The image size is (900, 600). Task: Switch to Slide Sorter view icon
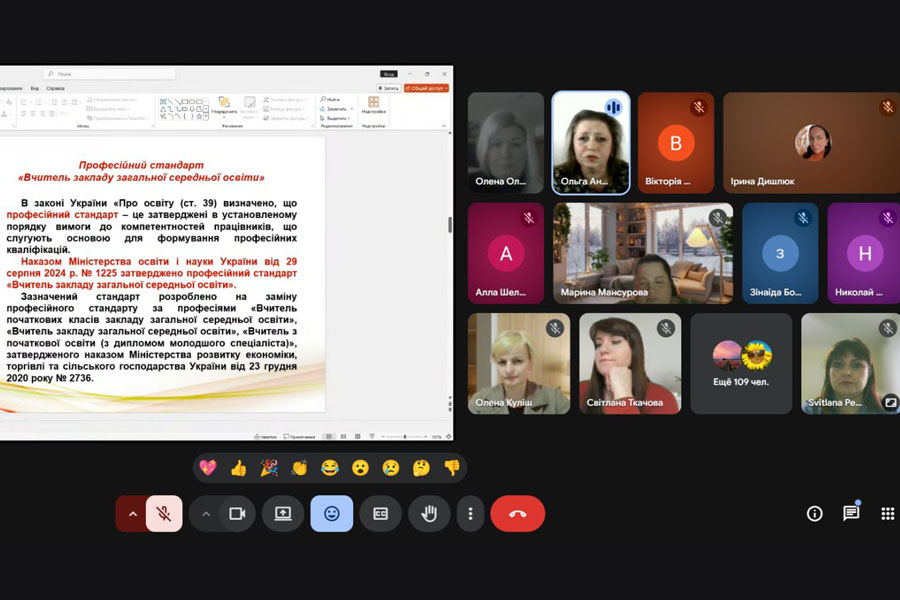pos(343,437)
